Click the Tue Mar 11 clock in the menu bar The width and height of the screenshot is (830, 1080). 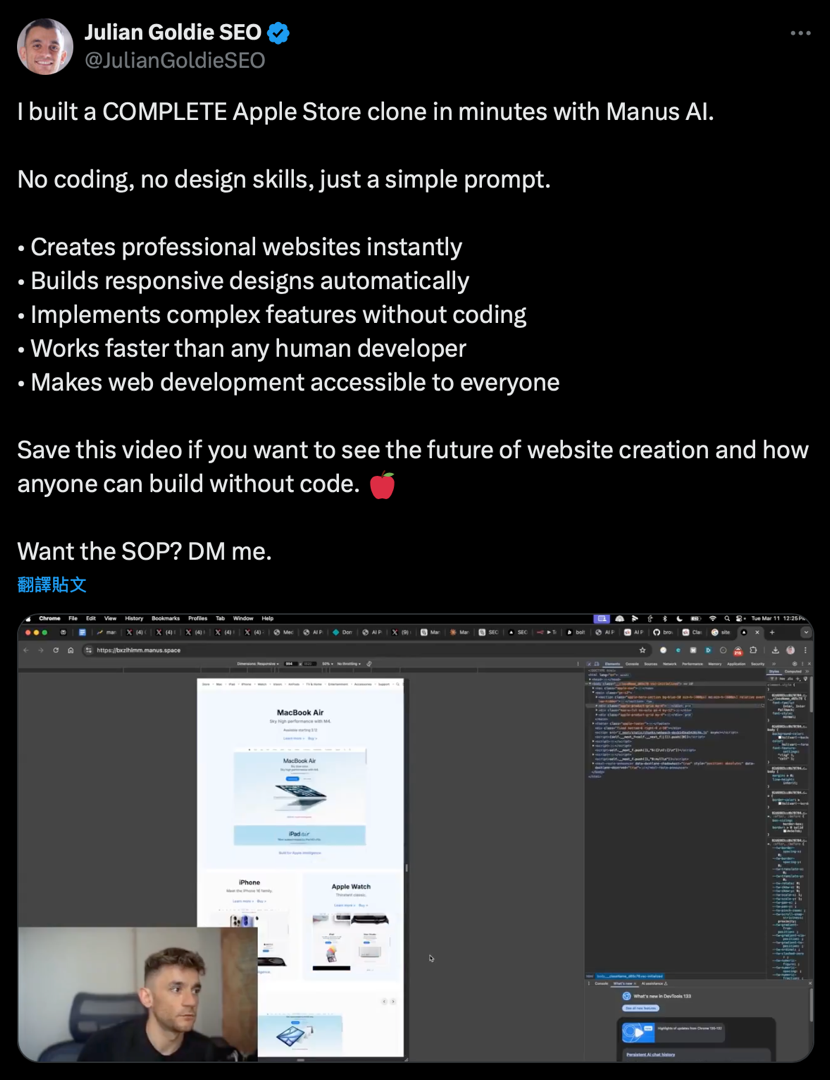(x=777, y=619)
